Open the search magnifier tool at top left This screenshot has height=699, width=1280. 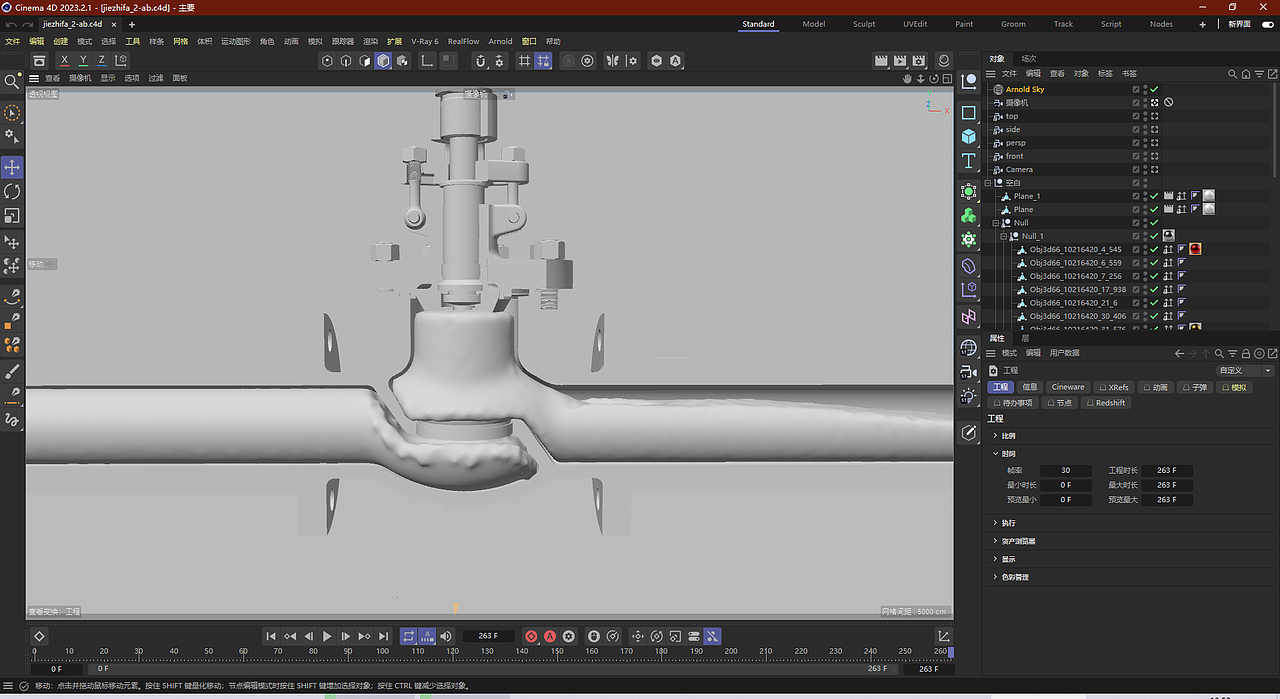[x=12, y=81]
